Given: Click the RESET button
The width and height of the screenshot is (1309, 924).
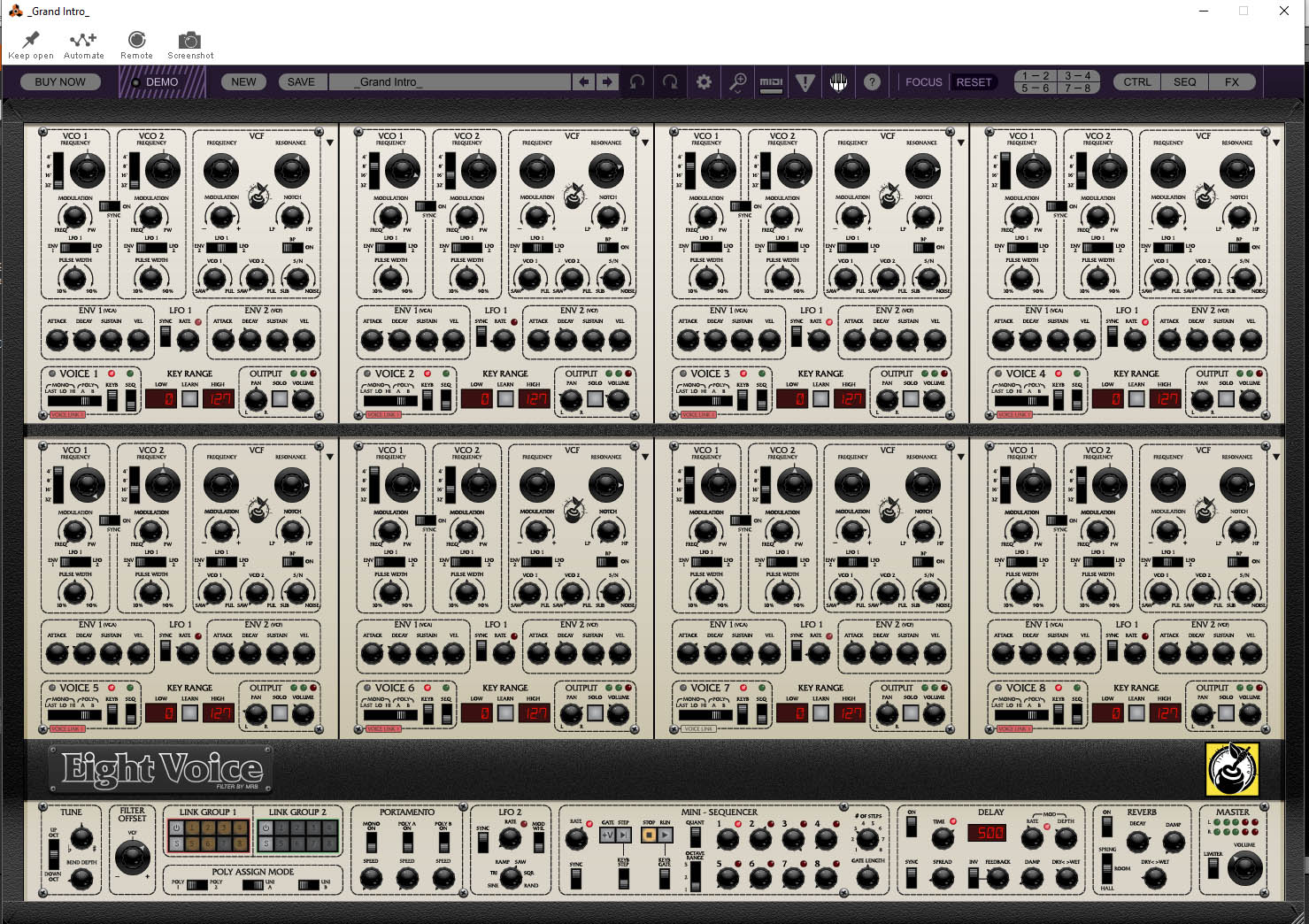Looking at the screenshot, I should (974, 82).
